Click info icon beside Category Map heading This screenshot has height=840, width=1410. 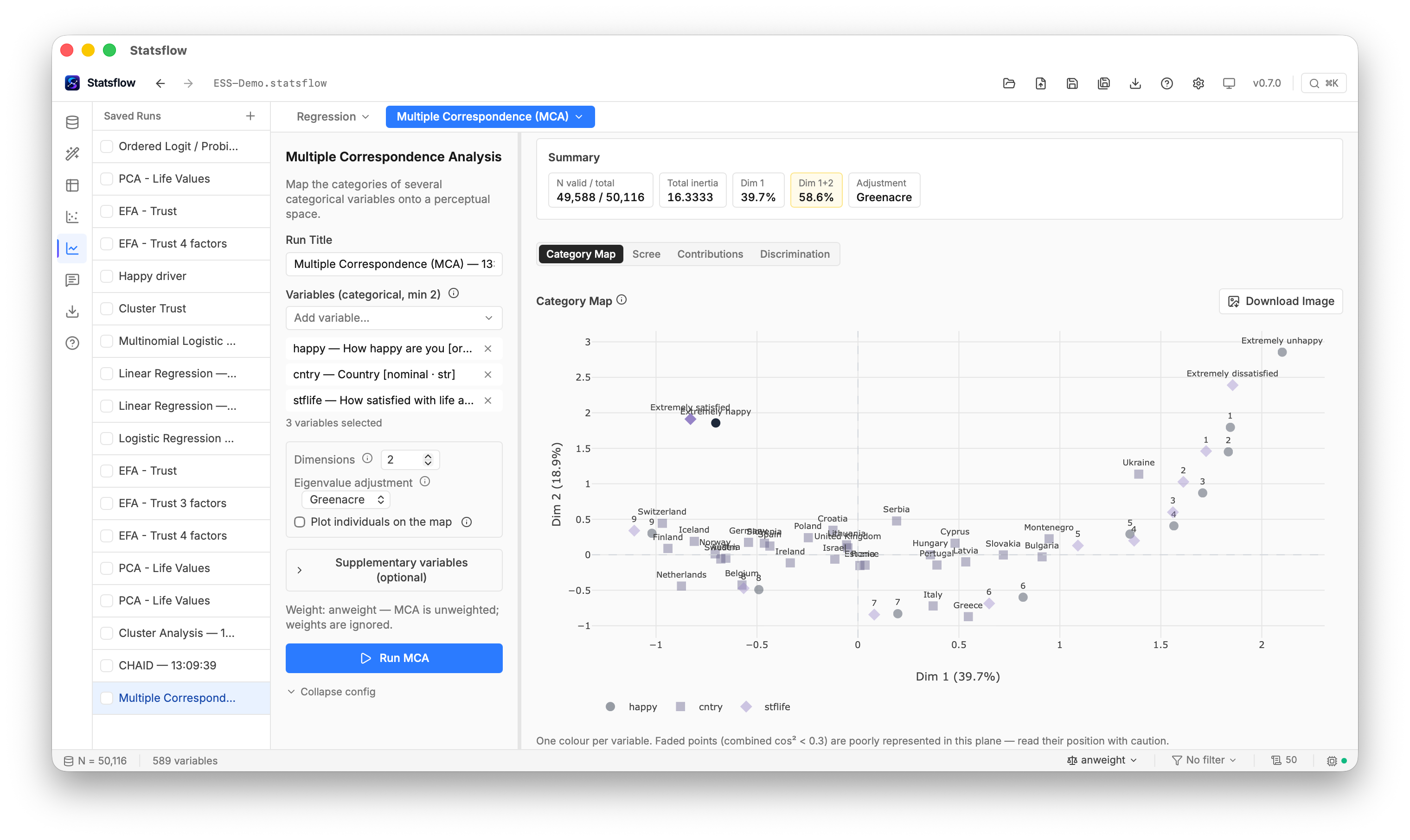pos(622,300)
